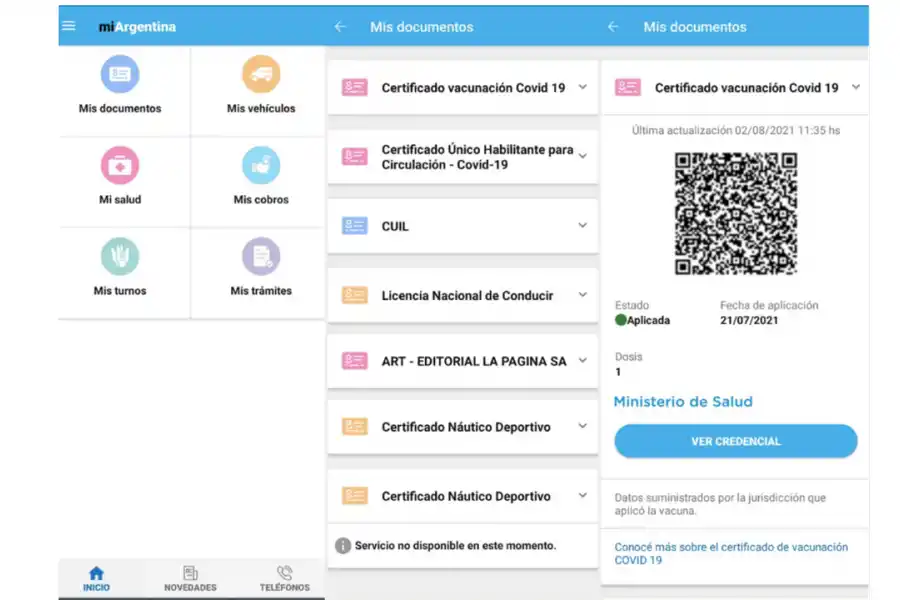Open the Covid 19 certificate info link
Image resolution: width=900 pixels, height=600 pixels.
tap(733, 552)
